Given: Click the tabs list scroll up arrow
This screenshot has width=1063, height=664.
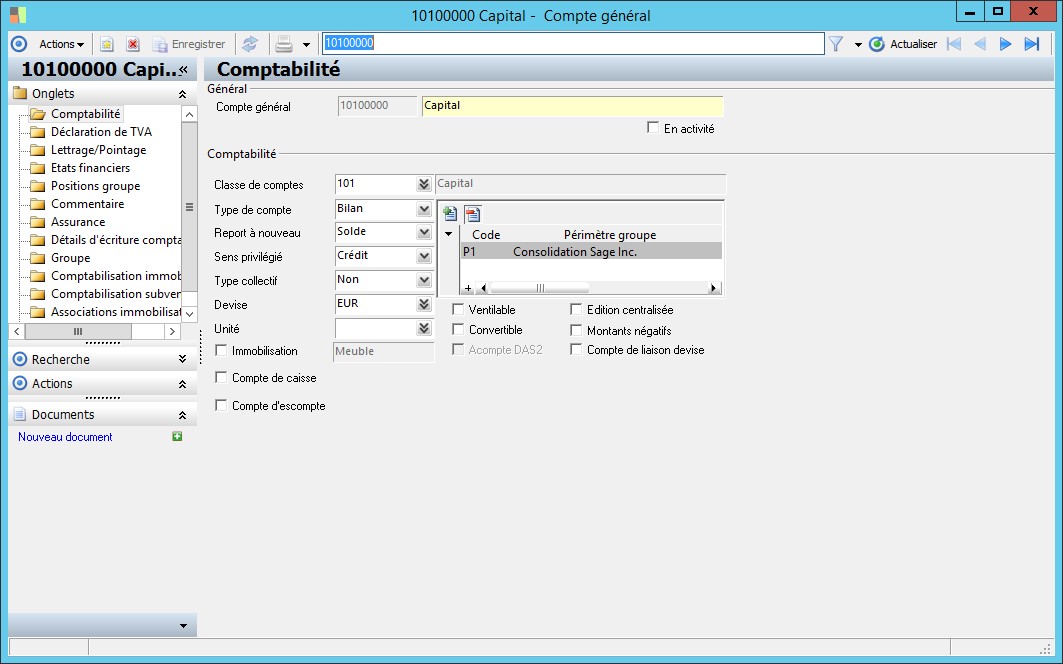Looking at the screenshot, I should pos(189,114).
